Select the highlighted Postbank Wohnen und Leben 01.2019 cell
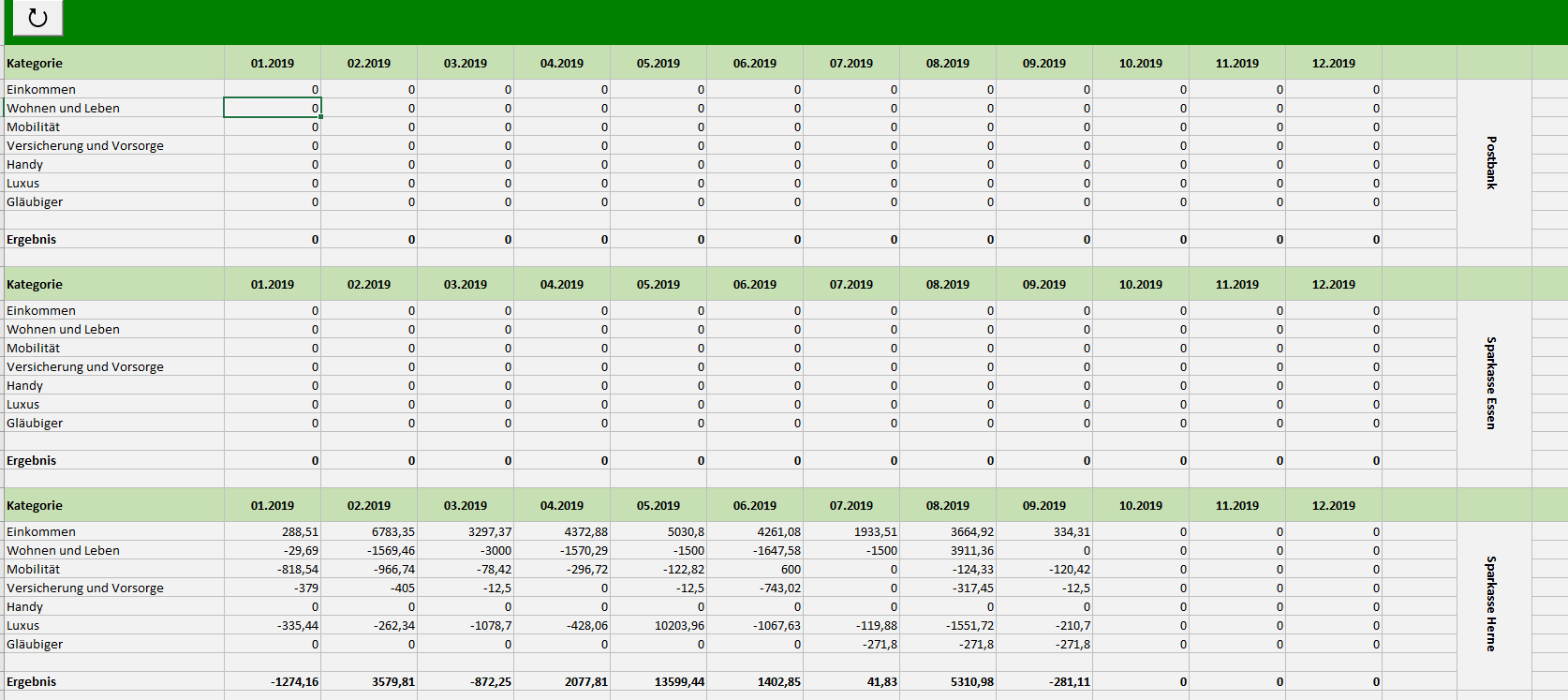The height and width of the screenshot is (700, 1568). (x=273, y=108)
